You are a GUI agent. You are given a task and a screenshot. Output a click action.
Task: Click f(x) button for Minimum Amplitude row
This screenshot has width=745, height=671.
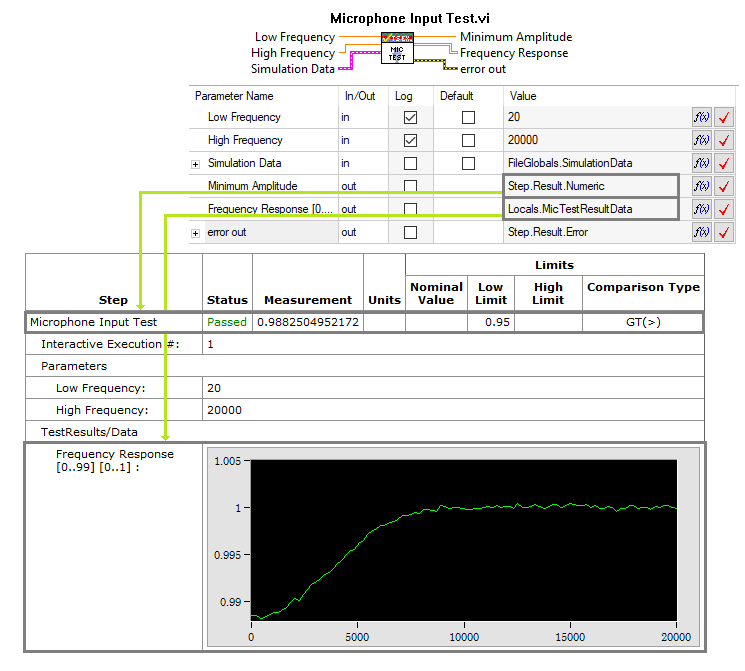pos(701,186)
